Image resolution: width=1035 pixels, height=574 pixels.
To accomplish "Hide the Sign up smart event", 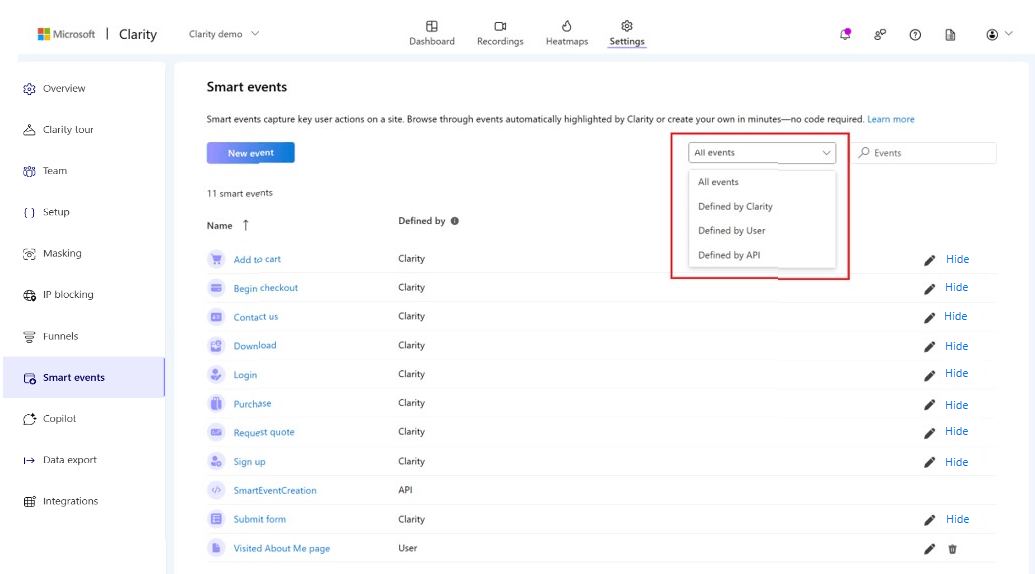I will pyautogui.click(x=956, y=462).
